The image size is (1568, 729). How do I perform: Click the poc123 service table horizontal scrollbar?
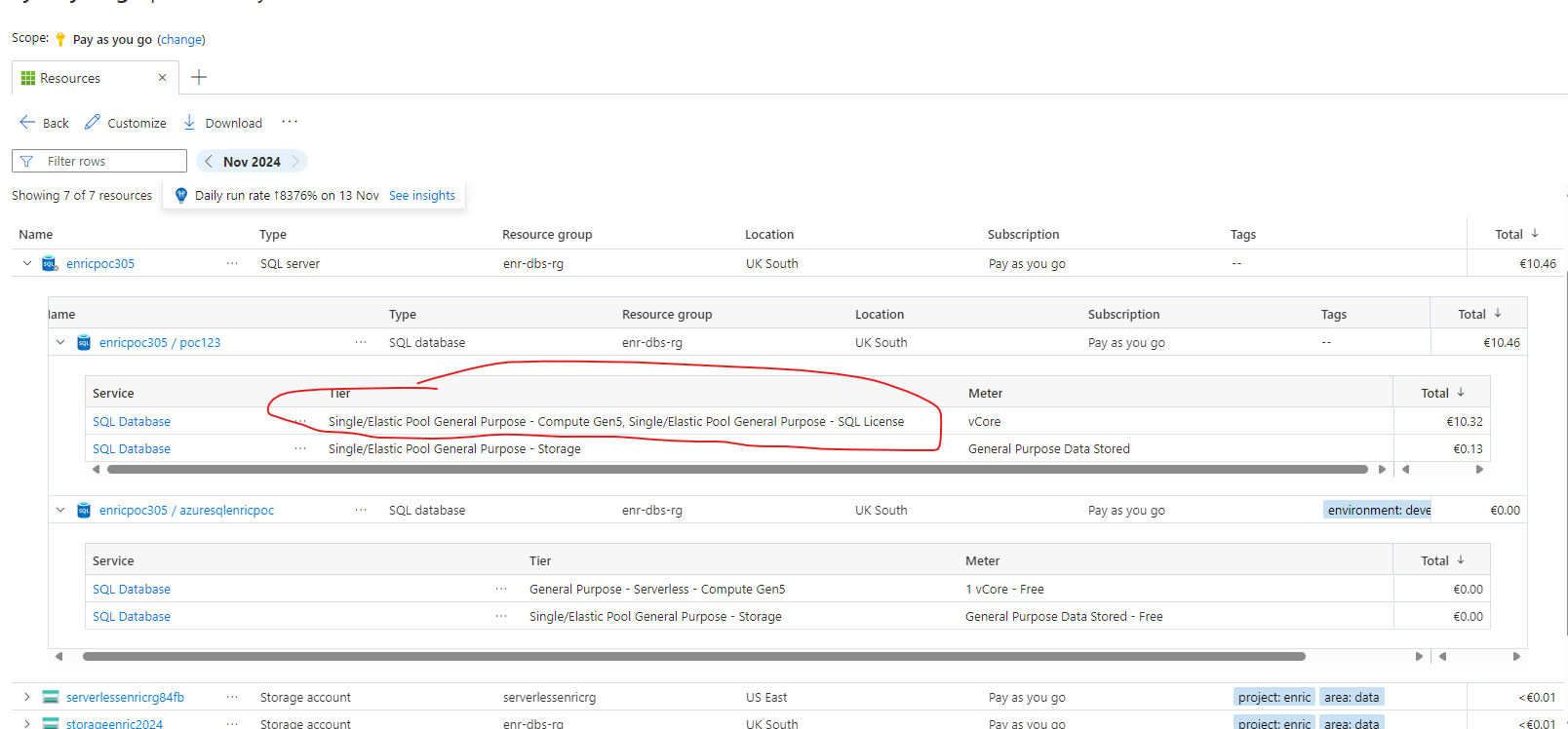pyautogui.click(x=737, y=469)
